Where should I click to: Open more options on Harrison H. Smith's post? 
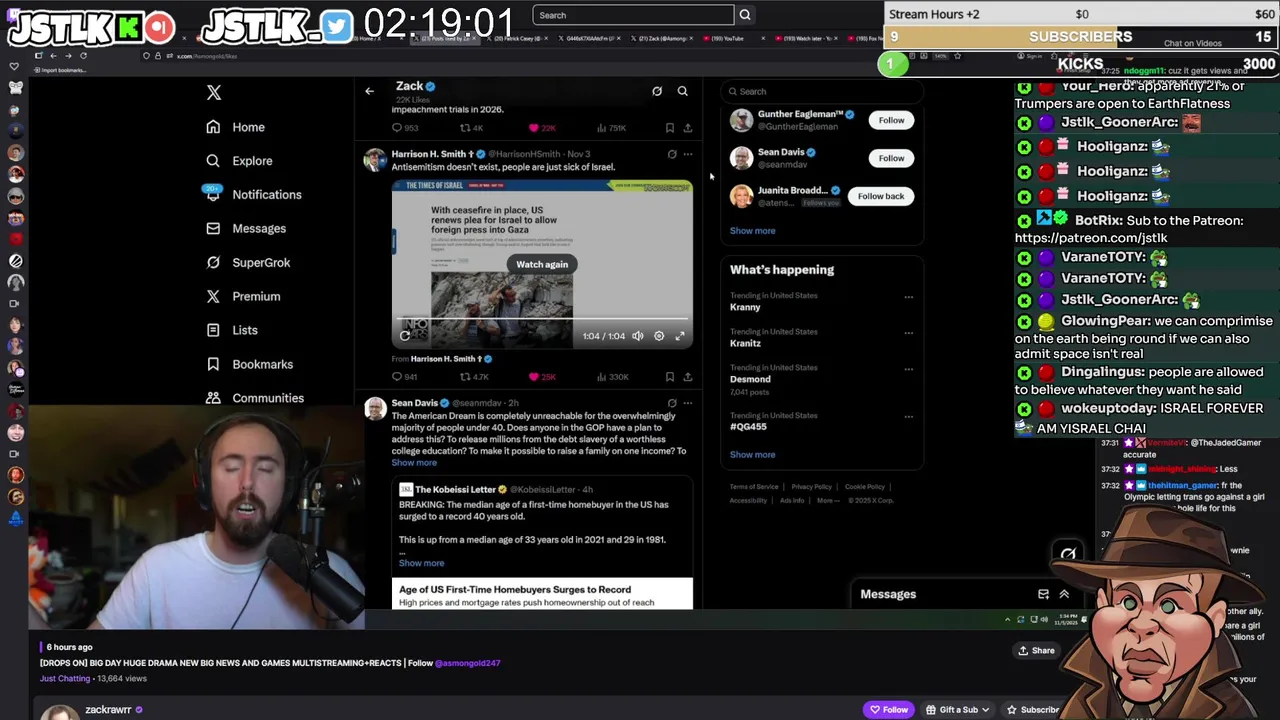pos(688,154)
